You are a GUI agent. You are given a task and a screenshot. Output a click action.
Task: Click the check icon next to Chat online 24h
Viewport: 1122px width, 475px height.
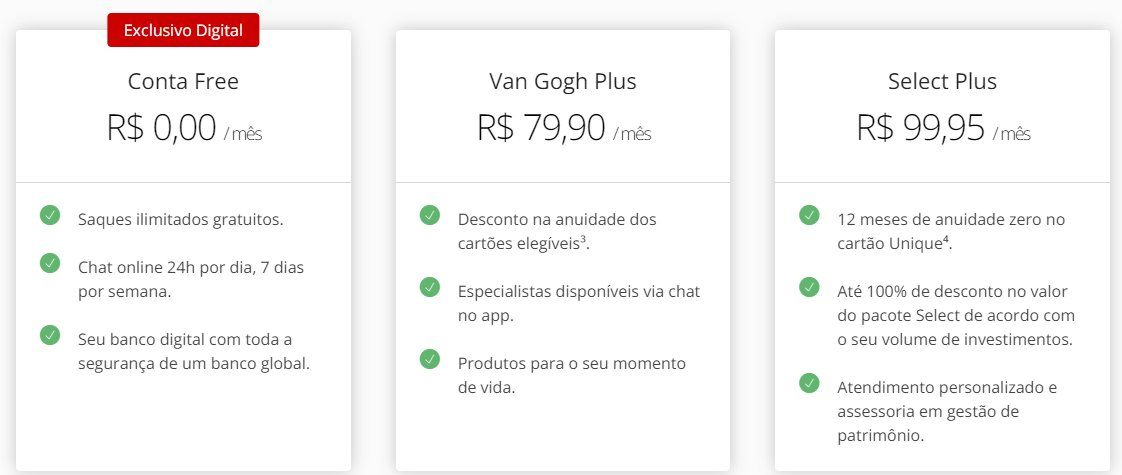point(50,263)
